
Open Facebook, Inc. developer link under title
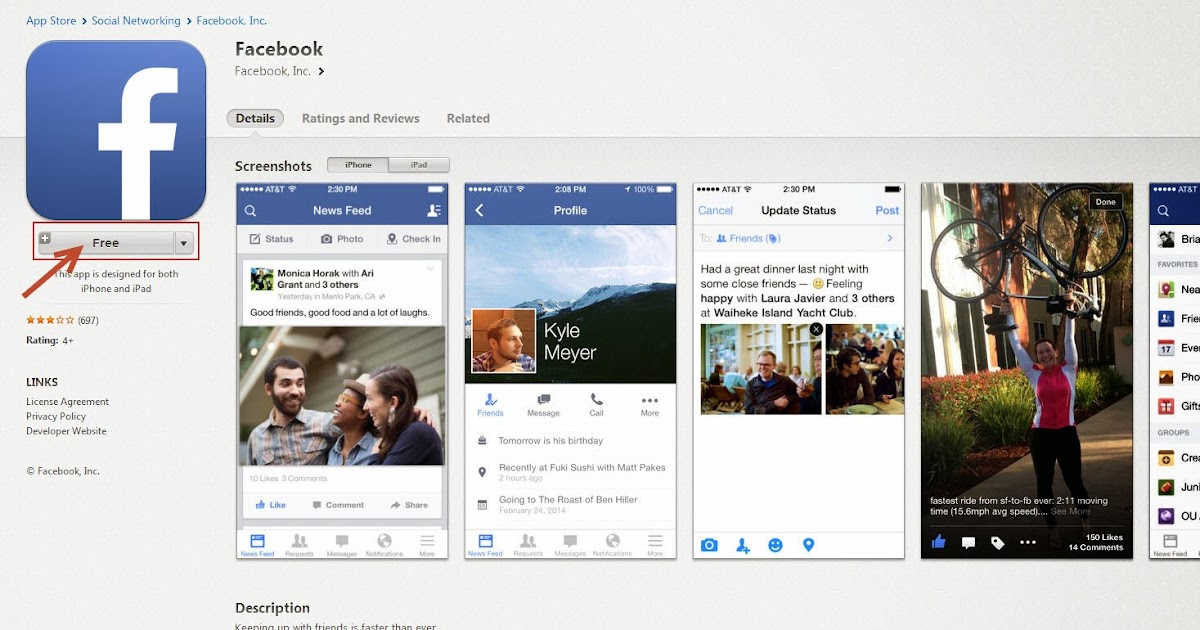click(x=273, y=71)
